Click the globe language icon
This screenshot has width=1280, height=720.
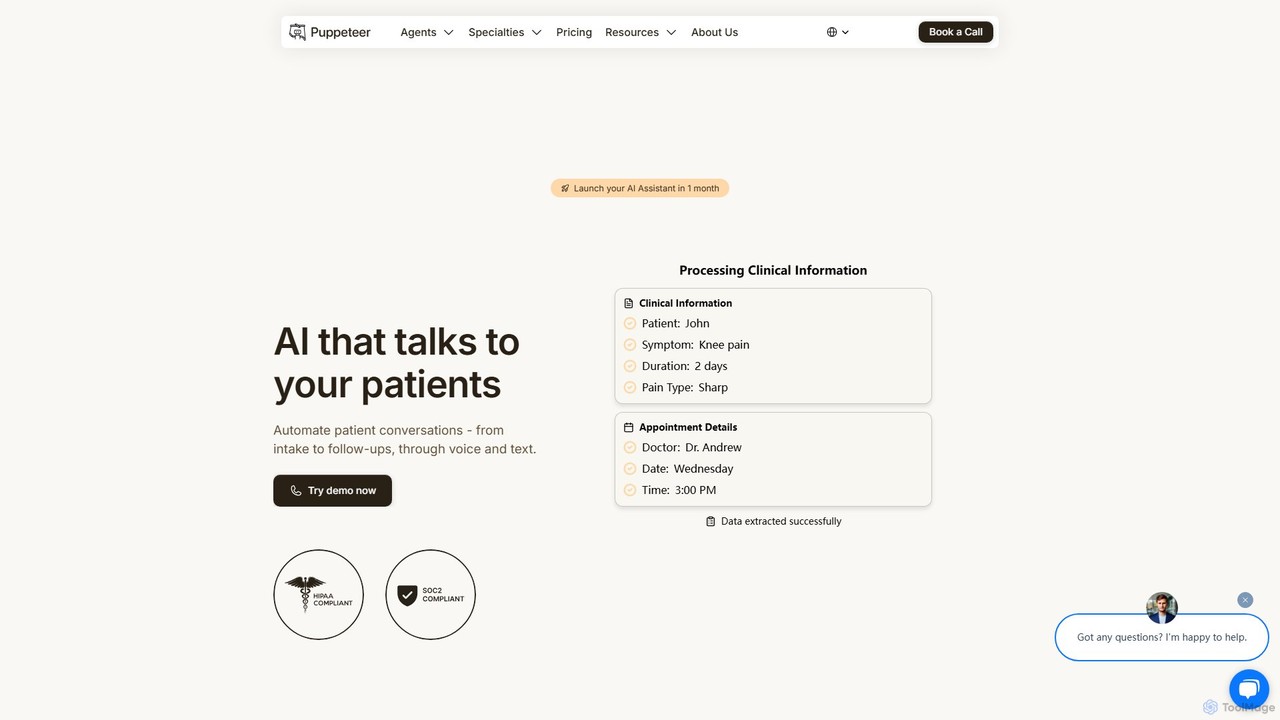coord(832,32)
